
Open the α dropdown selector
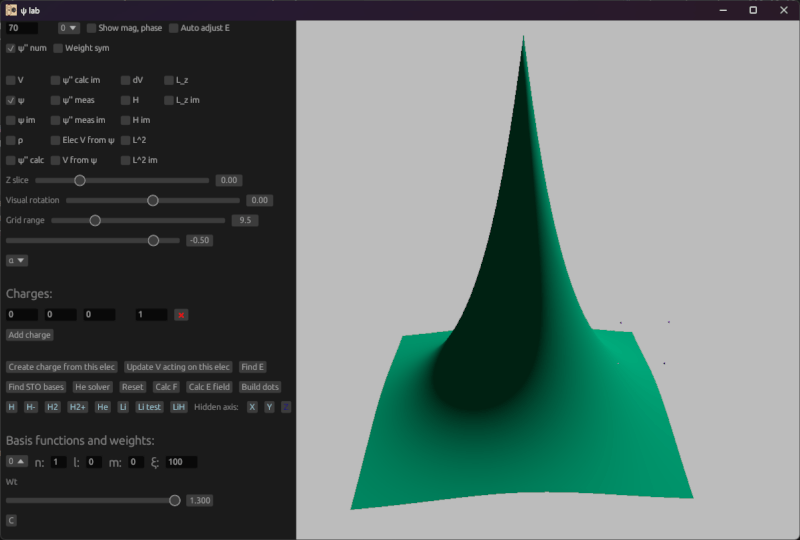pyautogui.click(x=17, y=260)
